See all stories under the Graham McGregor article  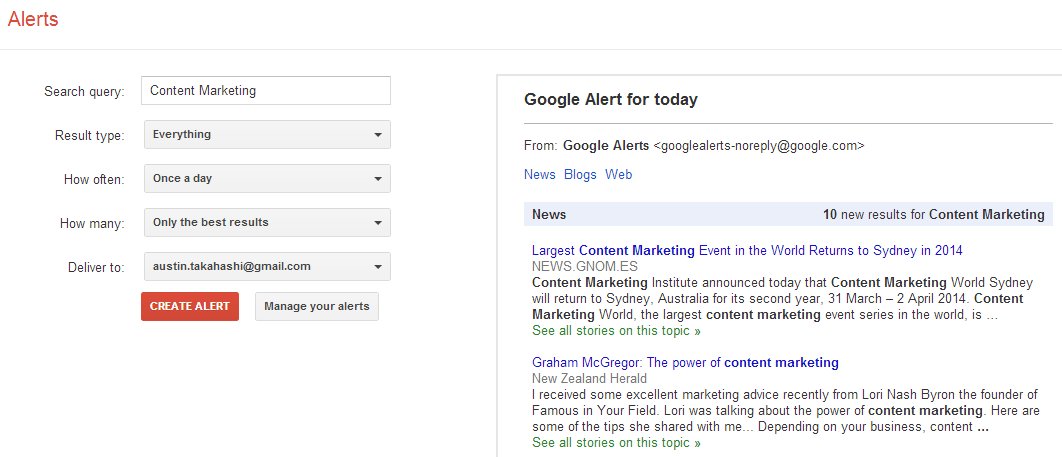coord(616,442)
